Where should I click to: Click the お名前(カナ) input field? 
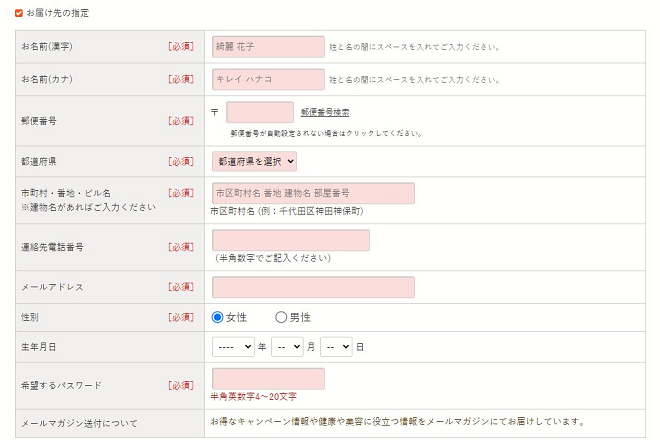pyautogui.click(x=268, y=79)
